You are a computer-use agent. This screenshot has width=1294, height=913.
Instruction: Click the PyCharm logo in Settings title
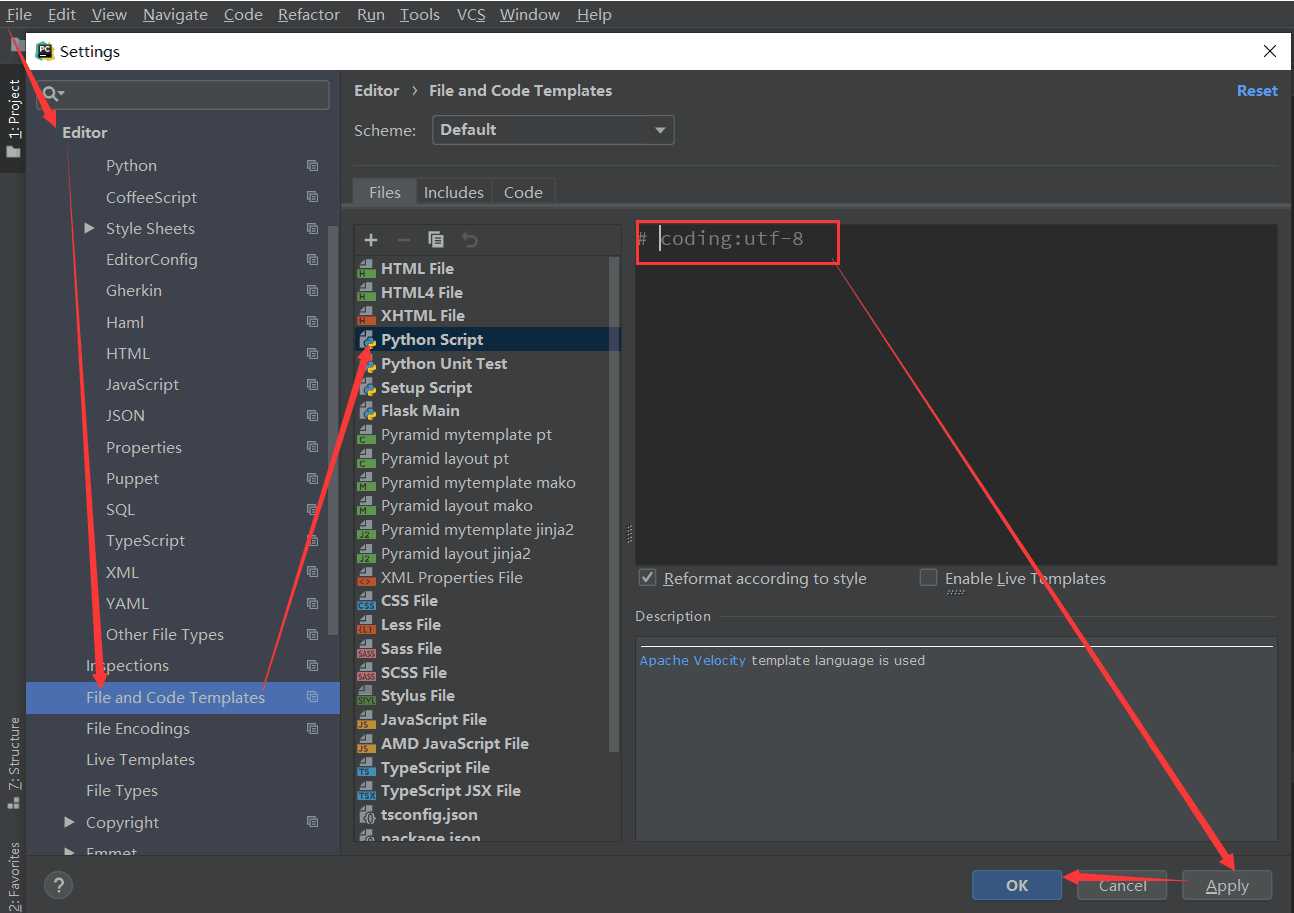[45, 51]
